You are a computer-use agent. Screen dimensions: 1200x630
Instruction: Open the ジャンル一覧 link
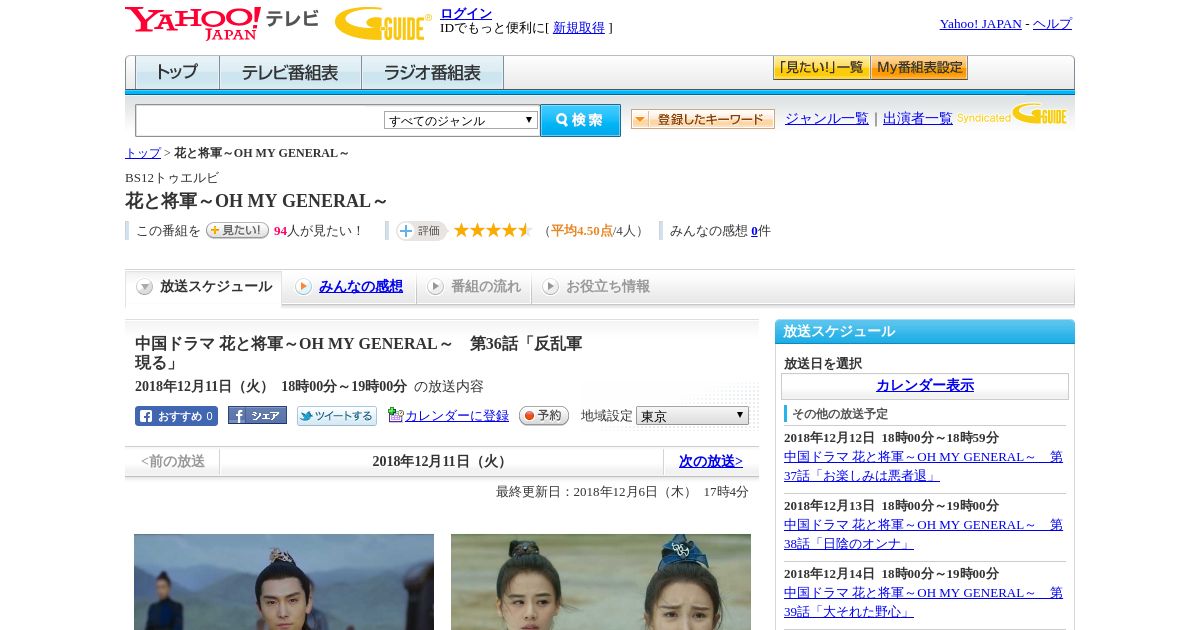point(827,118)
